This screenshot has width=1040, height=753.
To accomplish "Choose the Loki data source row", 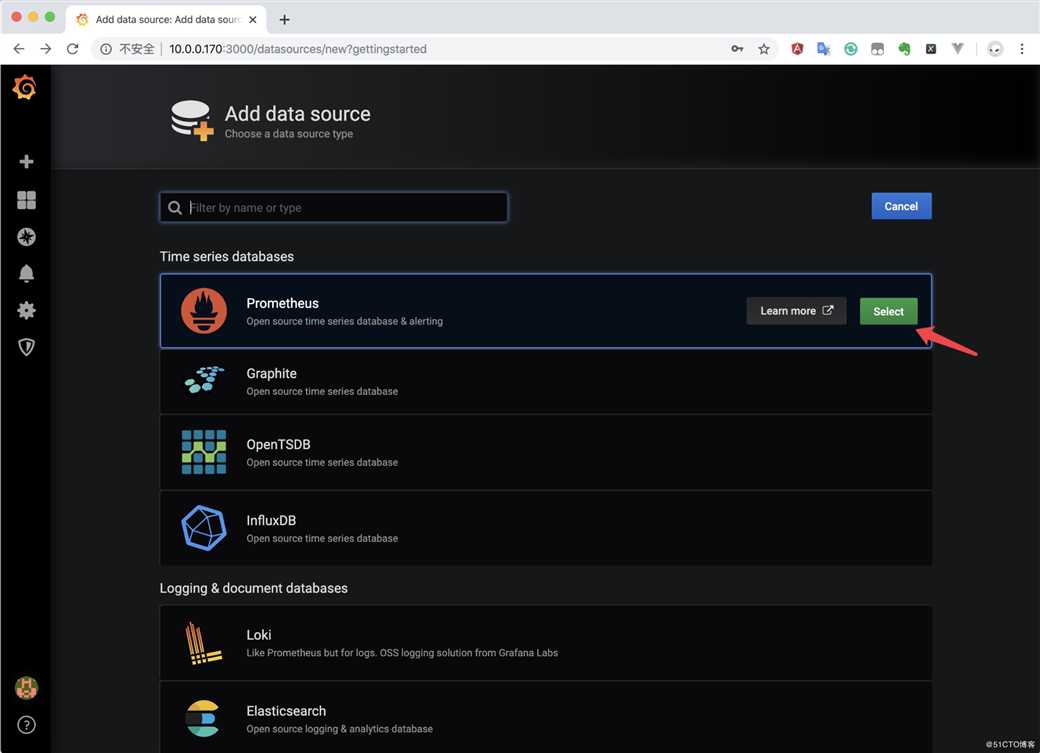I will tap(545, 643).
